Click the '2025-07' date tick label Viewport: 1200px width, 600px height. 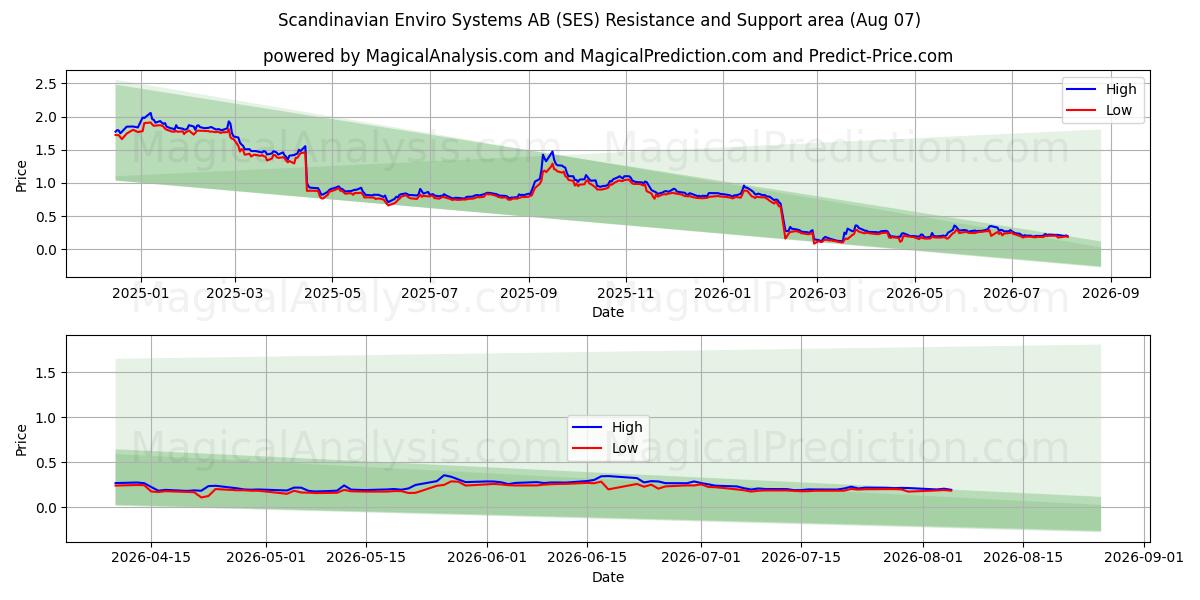430,293
